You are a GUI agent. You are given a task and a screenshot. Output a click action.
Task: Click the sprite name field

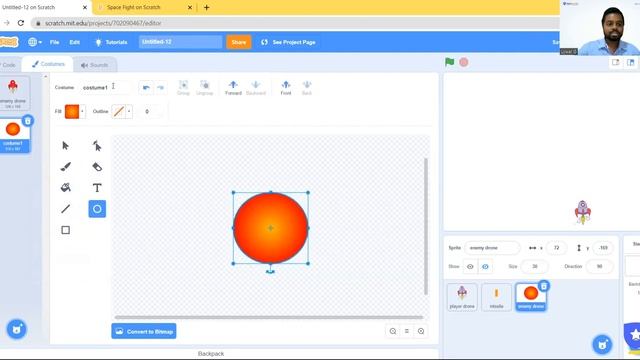tap(492, 248)
